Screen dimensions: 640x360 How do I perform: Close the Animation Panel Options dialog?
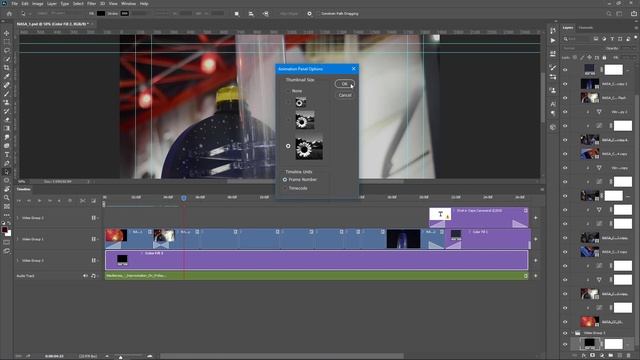tap(353, 69)
